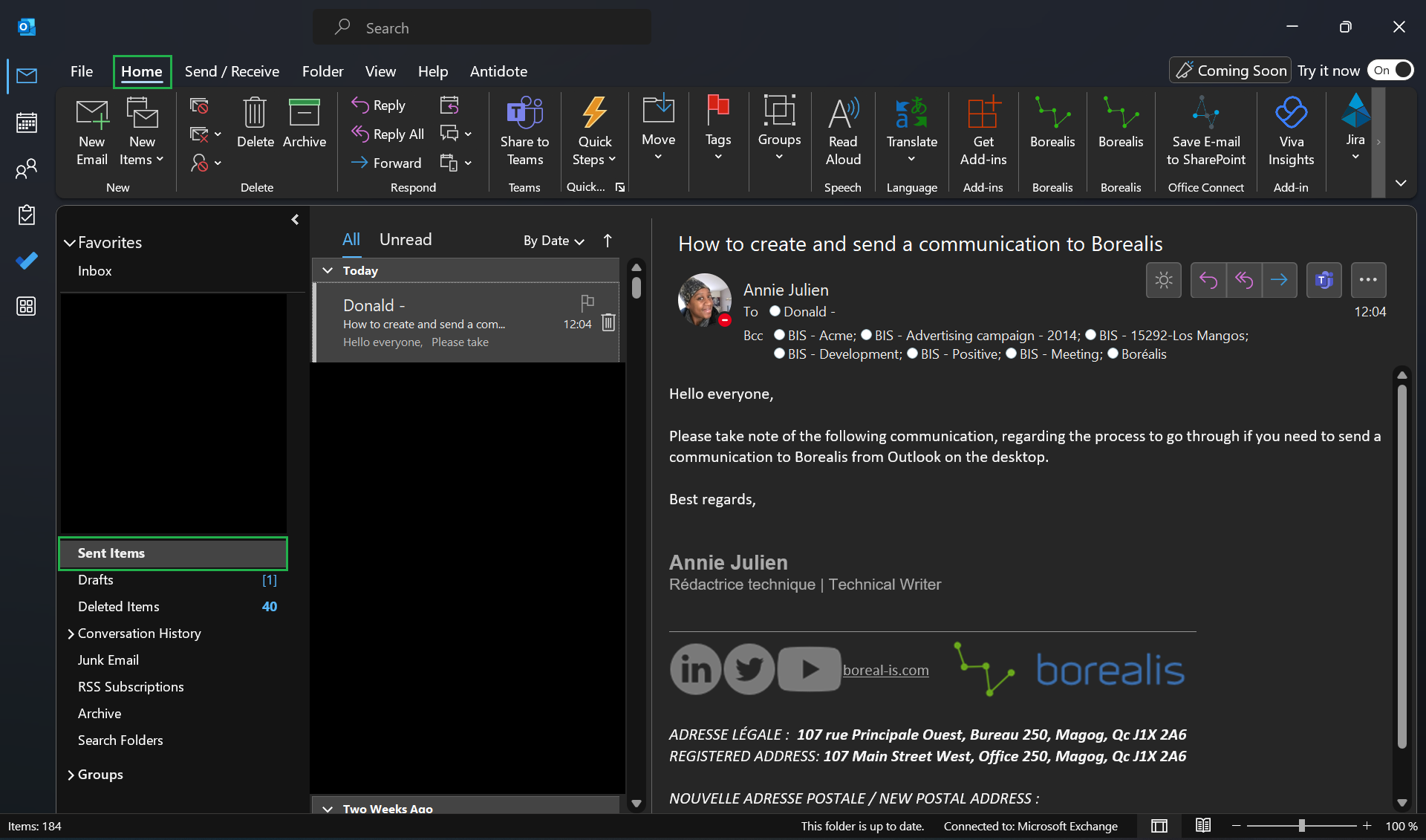
Task: Save E-mail to SharePoint
Action: click(1205, 132)
